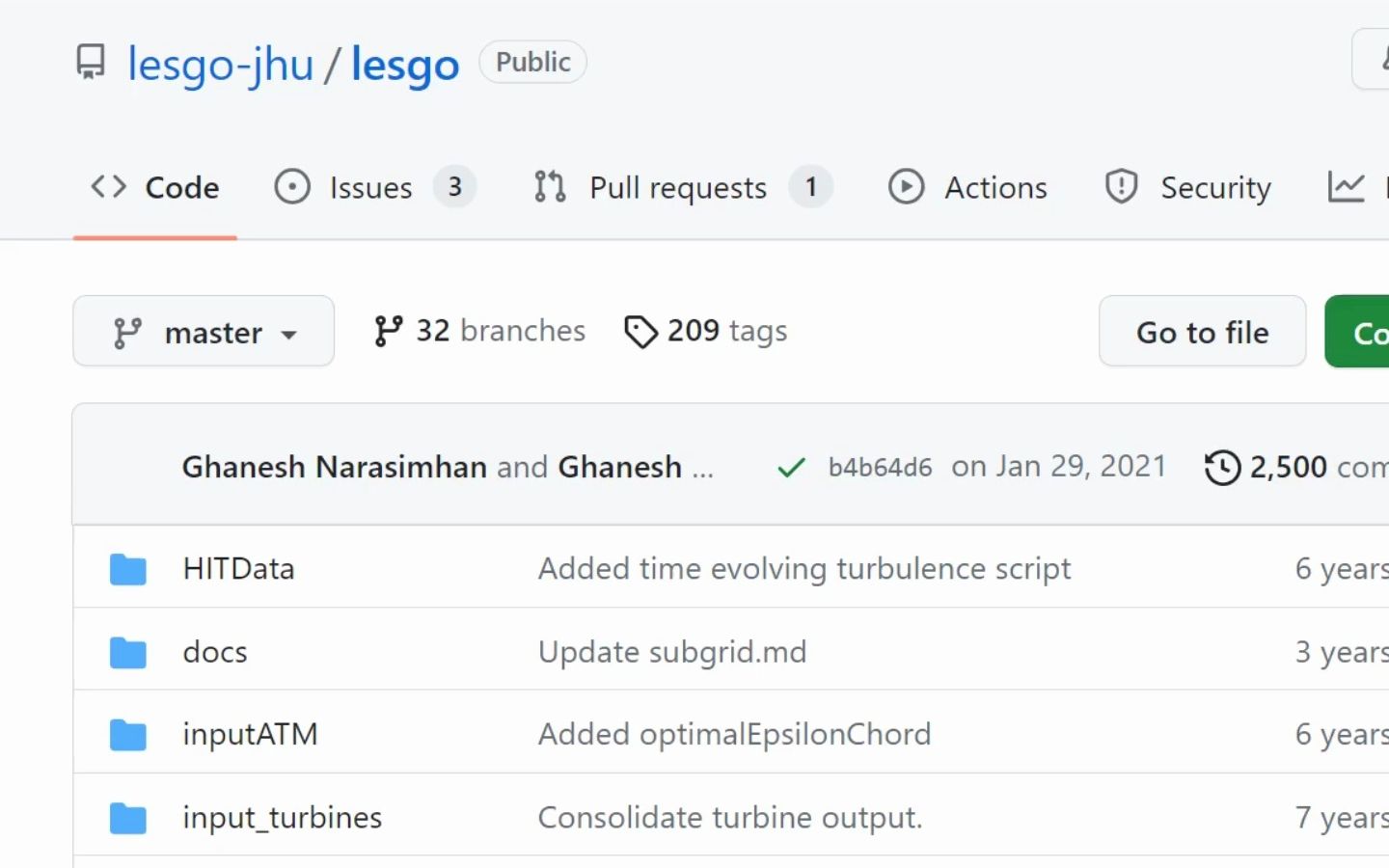Switch to the Code tab
1389x868 pixels.
click(154, 187)
